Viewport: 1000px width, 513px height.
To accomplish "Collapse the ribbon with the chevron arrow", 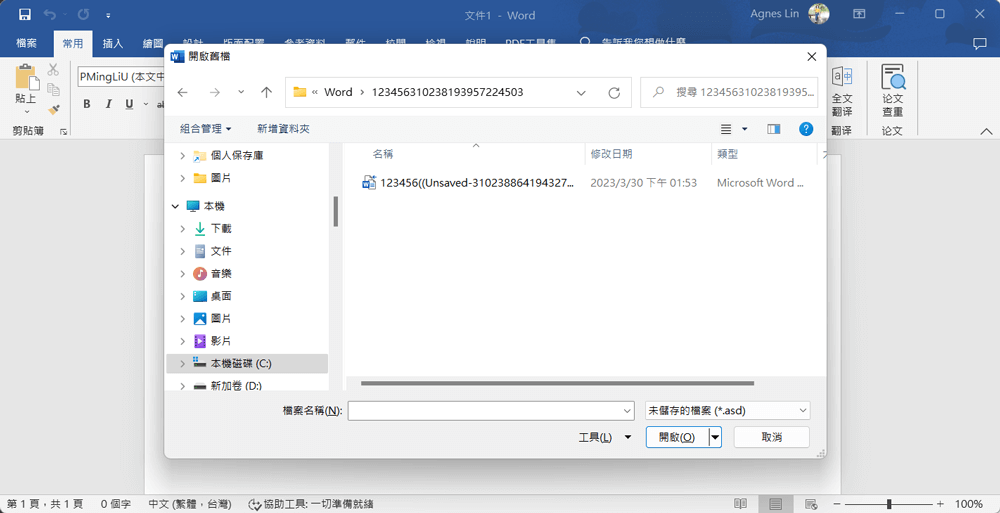I will (985, 131).
